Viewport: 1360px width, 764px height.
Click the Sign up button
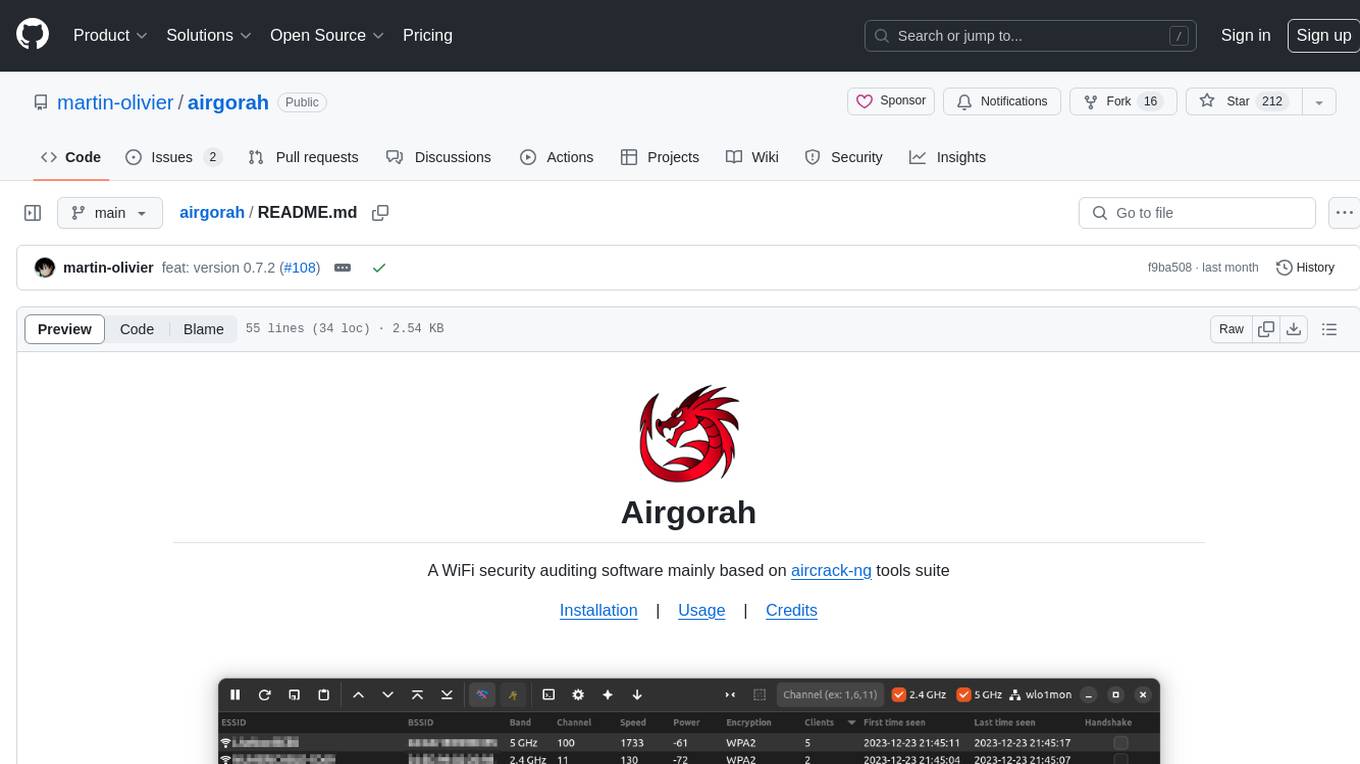[x=1323, y=35]
